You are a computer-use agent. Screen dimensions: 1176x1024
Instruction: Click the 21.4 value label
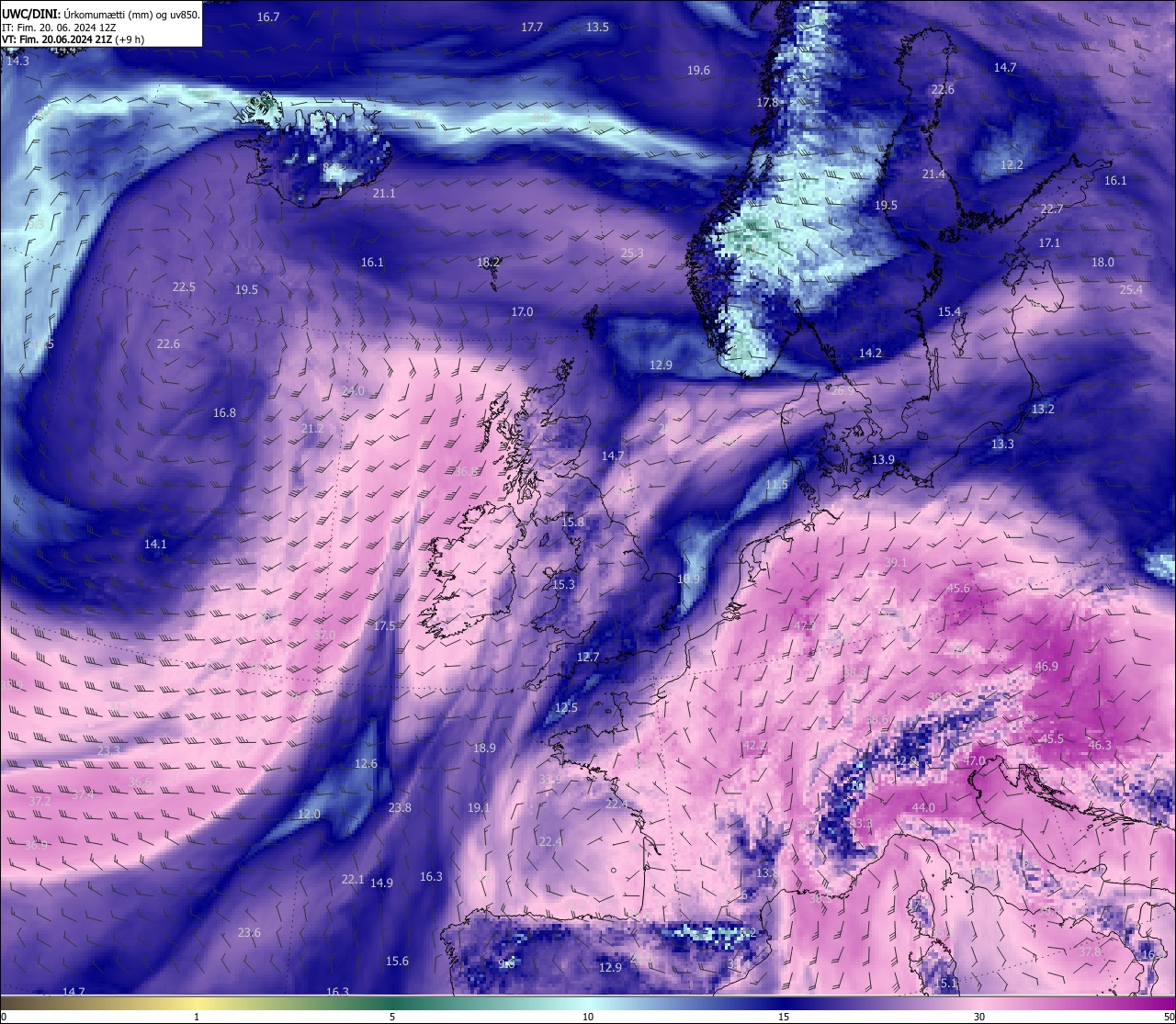click(933, 174)
